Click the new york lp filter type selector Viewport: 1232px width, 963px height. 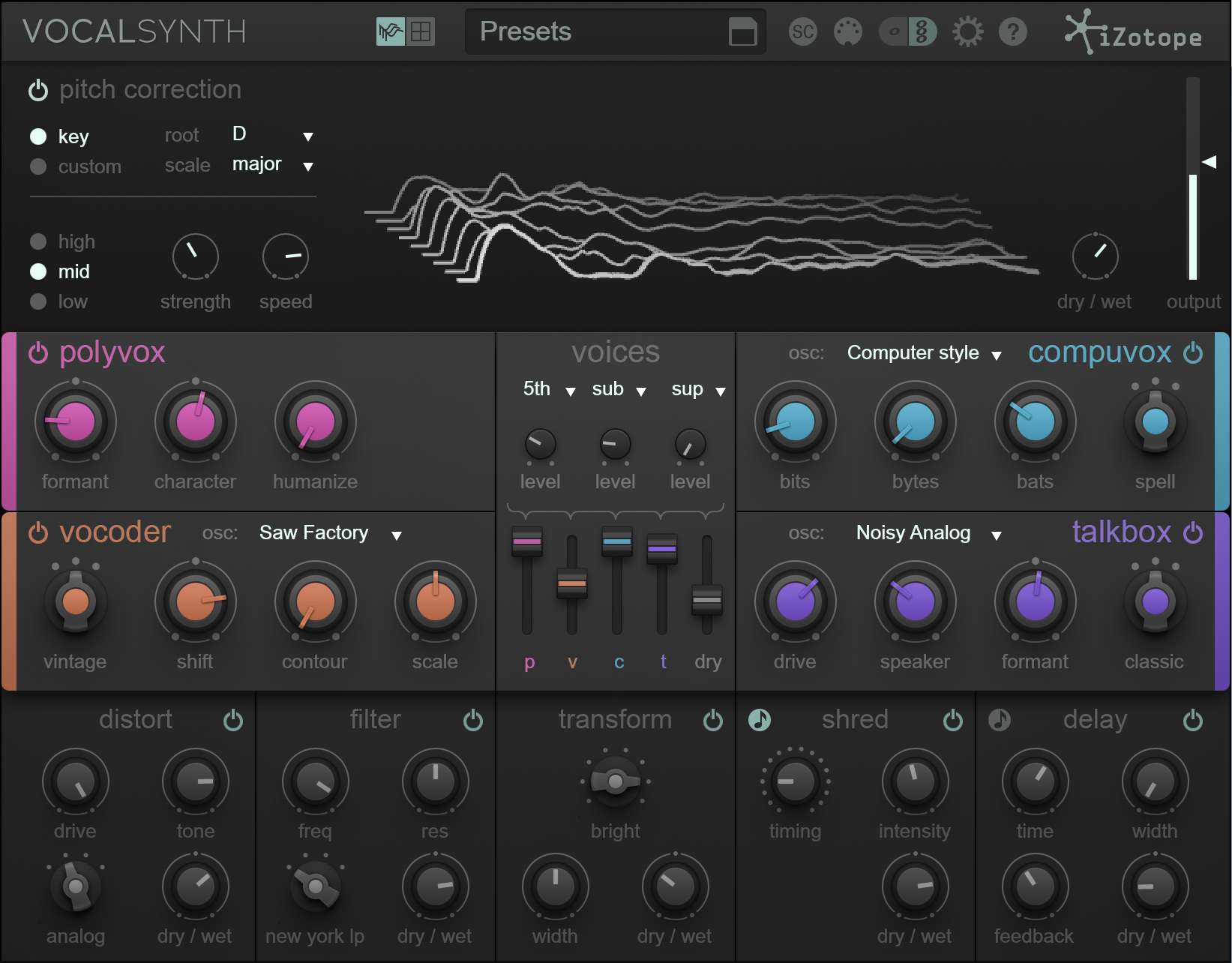(x=316, y=886)
